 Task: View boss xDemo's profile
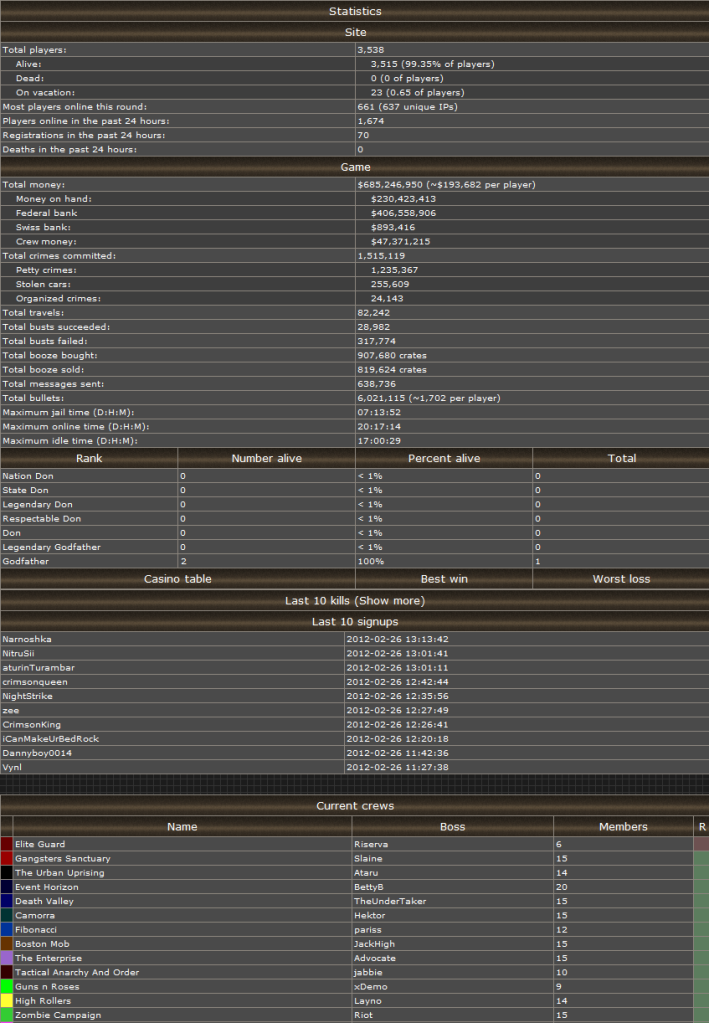coord(370,986)
